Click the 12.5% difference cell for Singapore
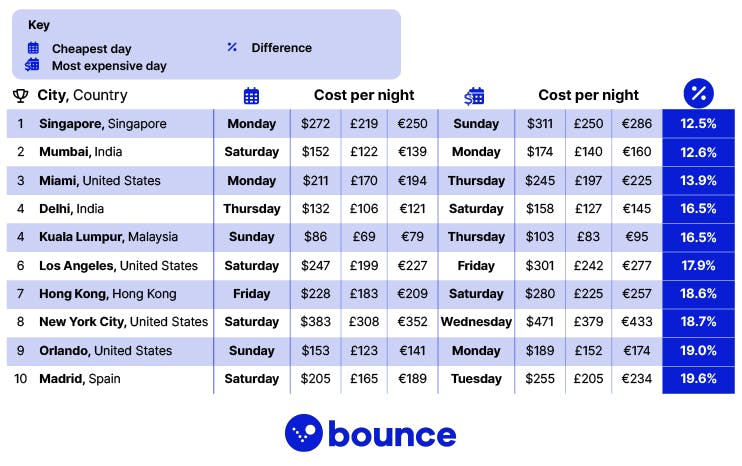Screen dimensions: 742x466 point(698,124)
